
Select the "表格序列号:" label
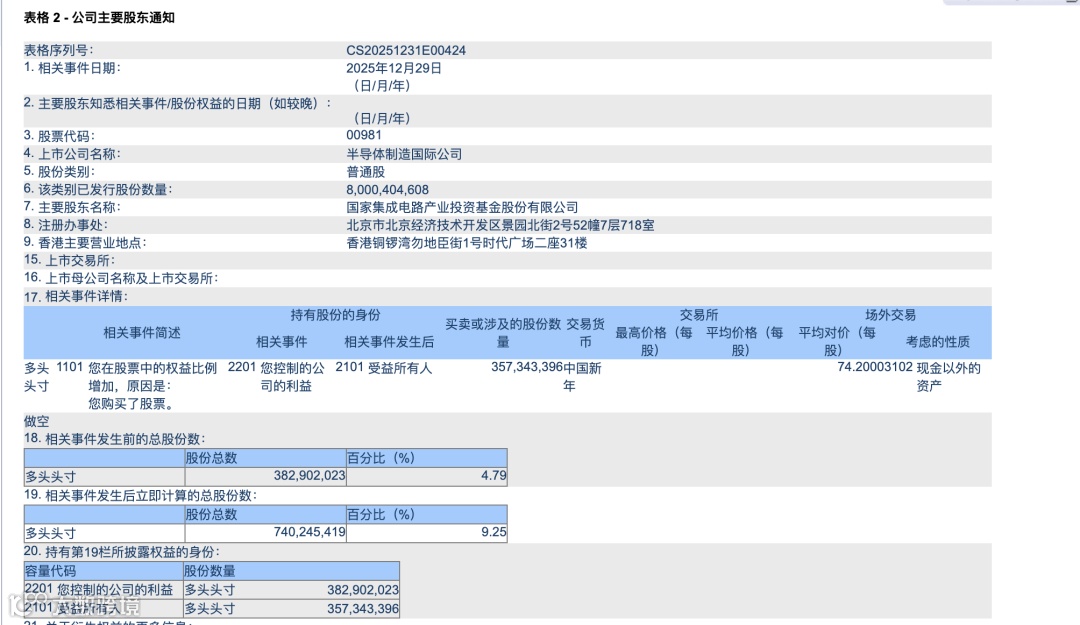(59, 50)
